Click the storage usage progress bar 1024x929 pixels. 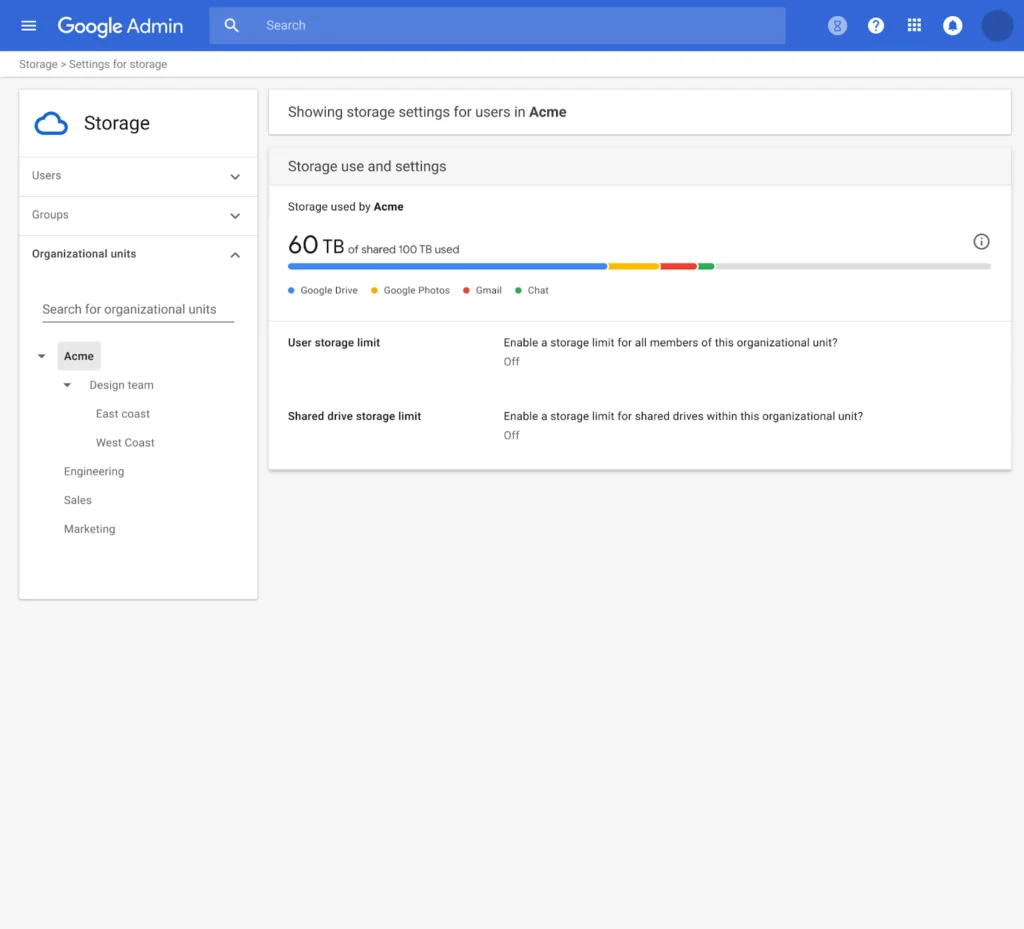(640, 266)
